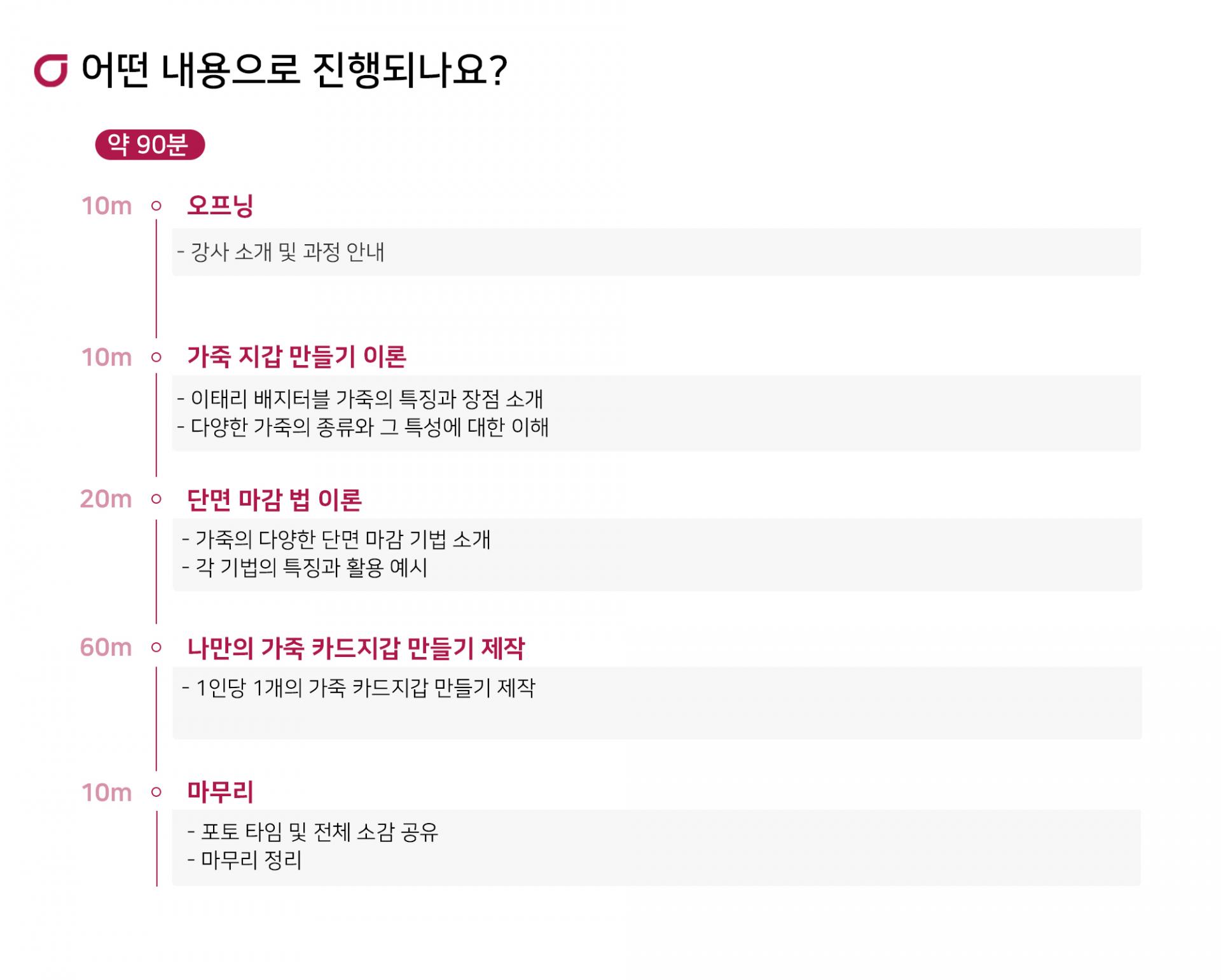Viewport: 1221px width, 980px height.
Task: Select the timeline circle beside 가죽 지갑 만들기 이론
Action: 156,357
